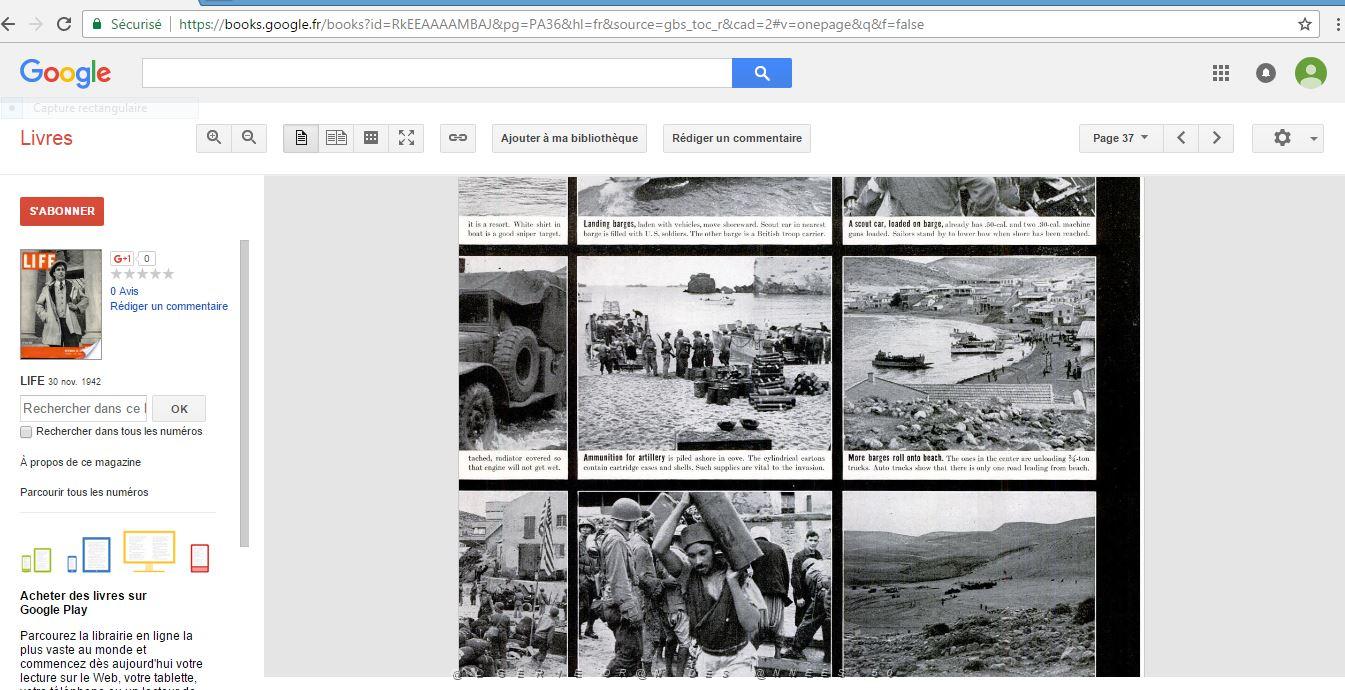Open the Page 37 dropdown
Viewport: 1345px width, 690px height.
tap(1120, 138)
